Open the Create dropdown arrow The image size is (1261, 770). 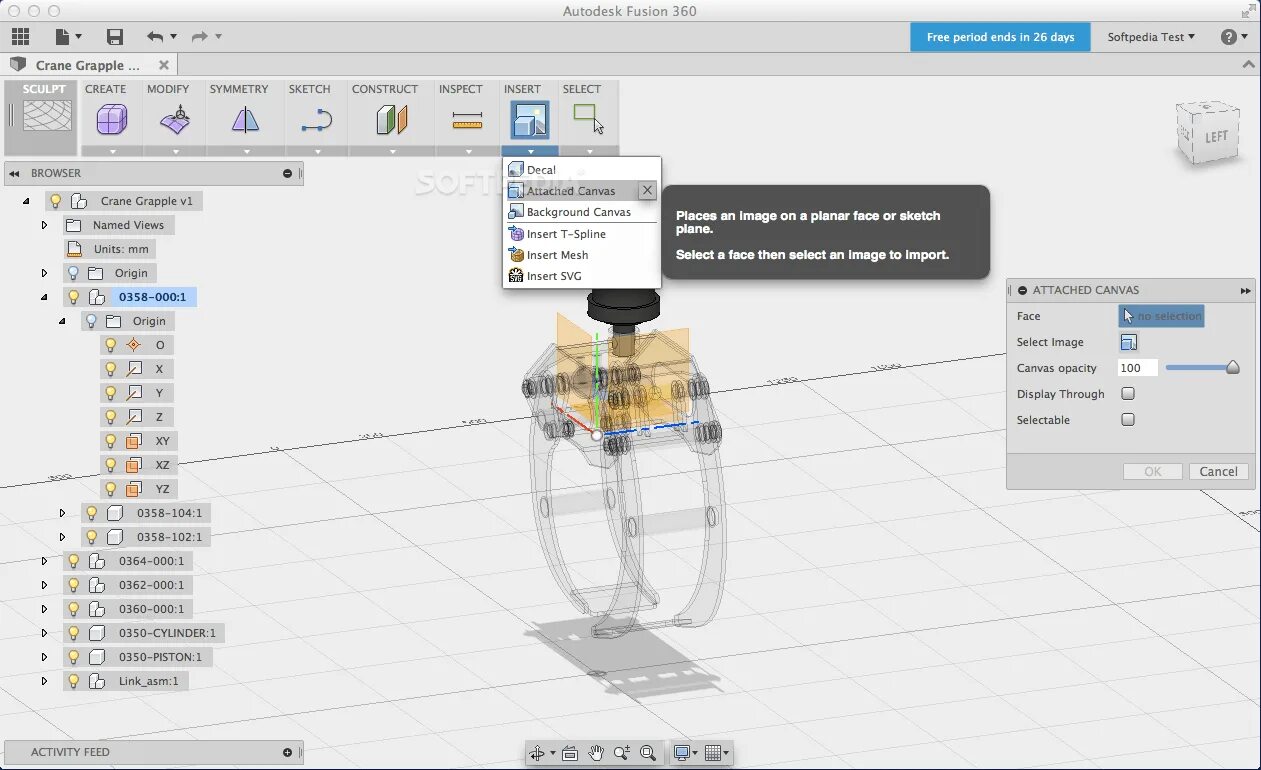[112, 152]
